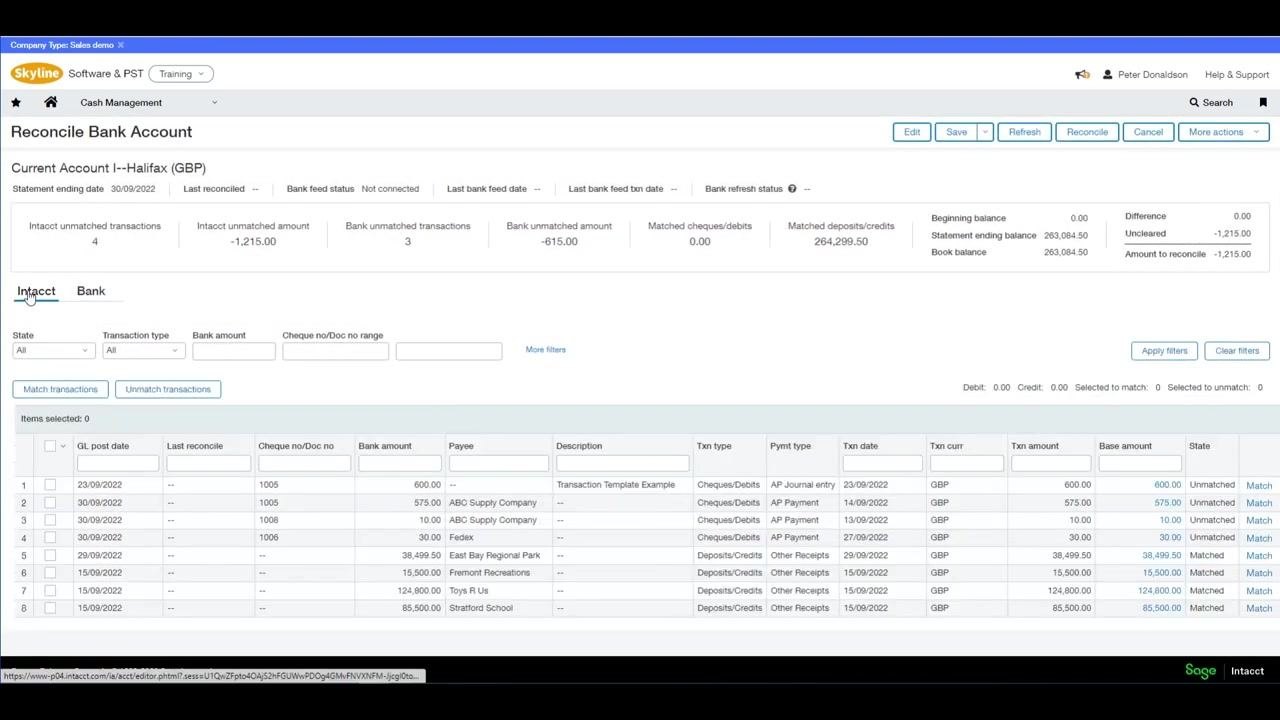Open the More actions dropdown
This screenshot has width=1280, height=720.
[x=1223, y=132]
